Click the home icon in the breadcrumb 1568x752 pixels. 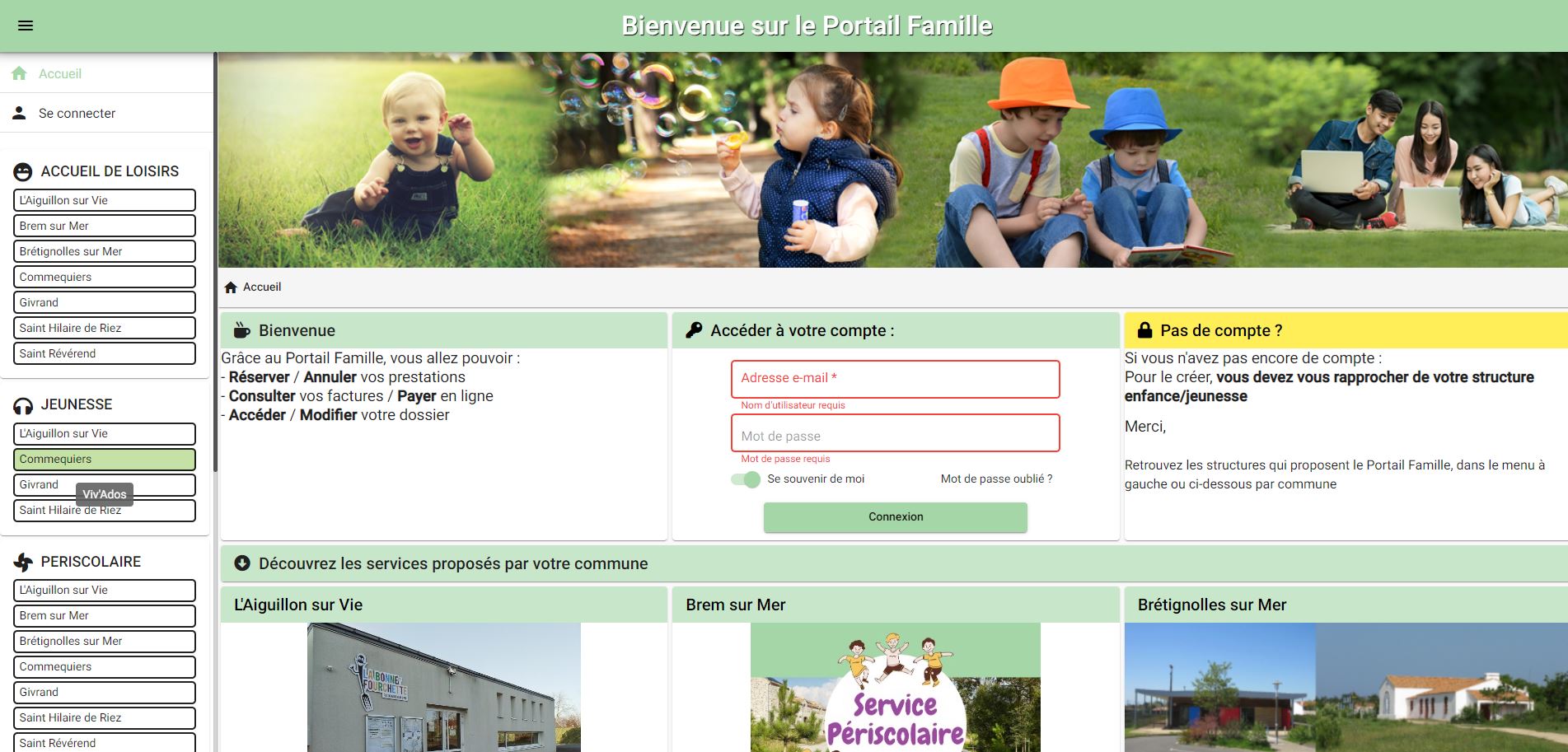click(x=231, y=287)
